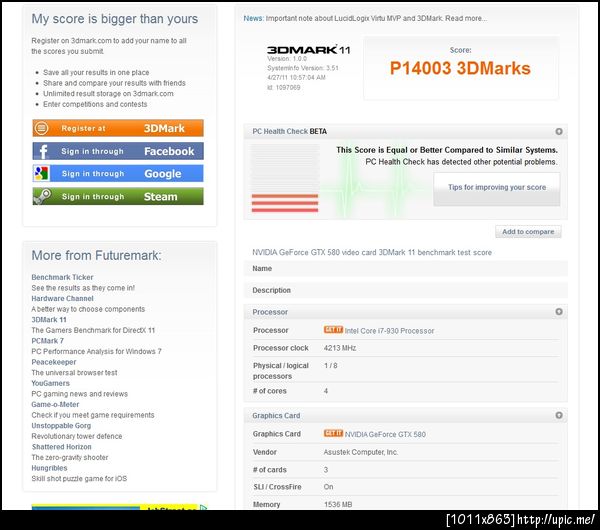Open the Hungribles link
Viewport: 600px width, 530px height.
[x=49, y=468]
